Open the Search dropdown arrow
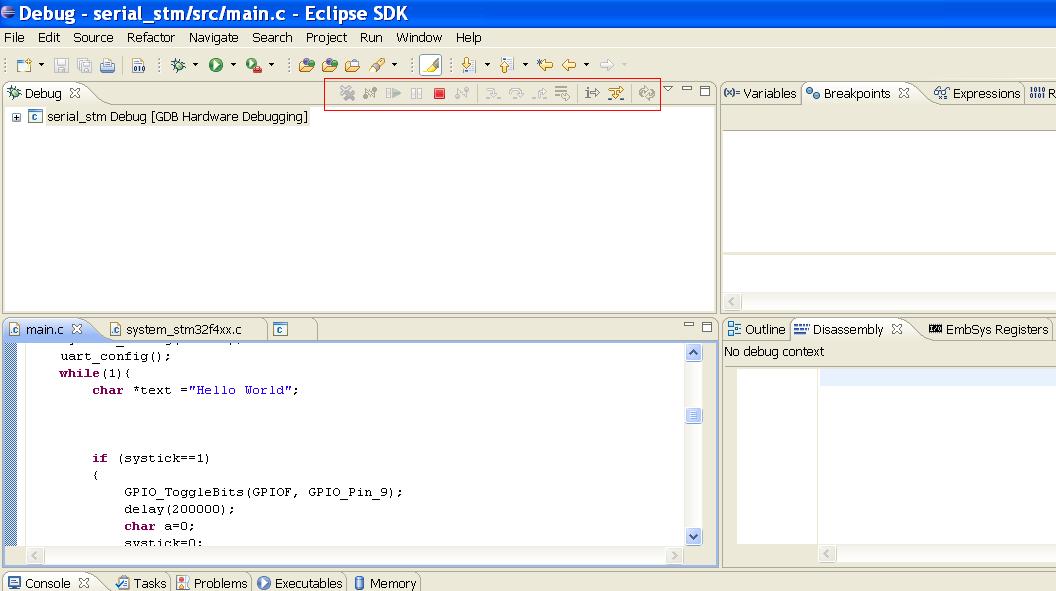This screenshot has width=1056, height=591. pos(394,65)
